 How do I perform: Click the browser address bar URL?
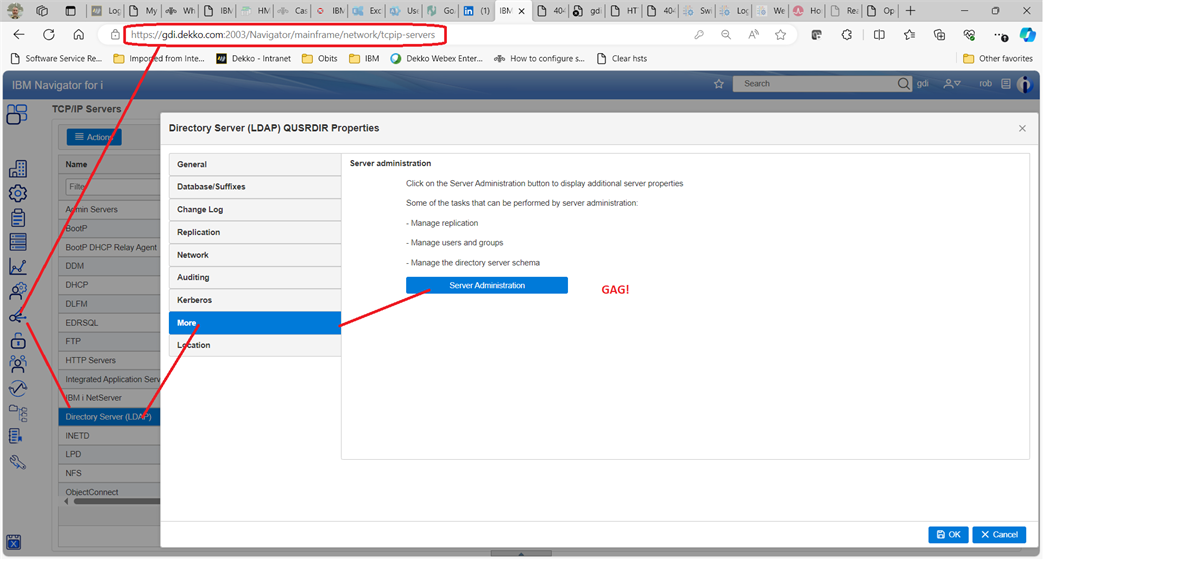point(283,34)
